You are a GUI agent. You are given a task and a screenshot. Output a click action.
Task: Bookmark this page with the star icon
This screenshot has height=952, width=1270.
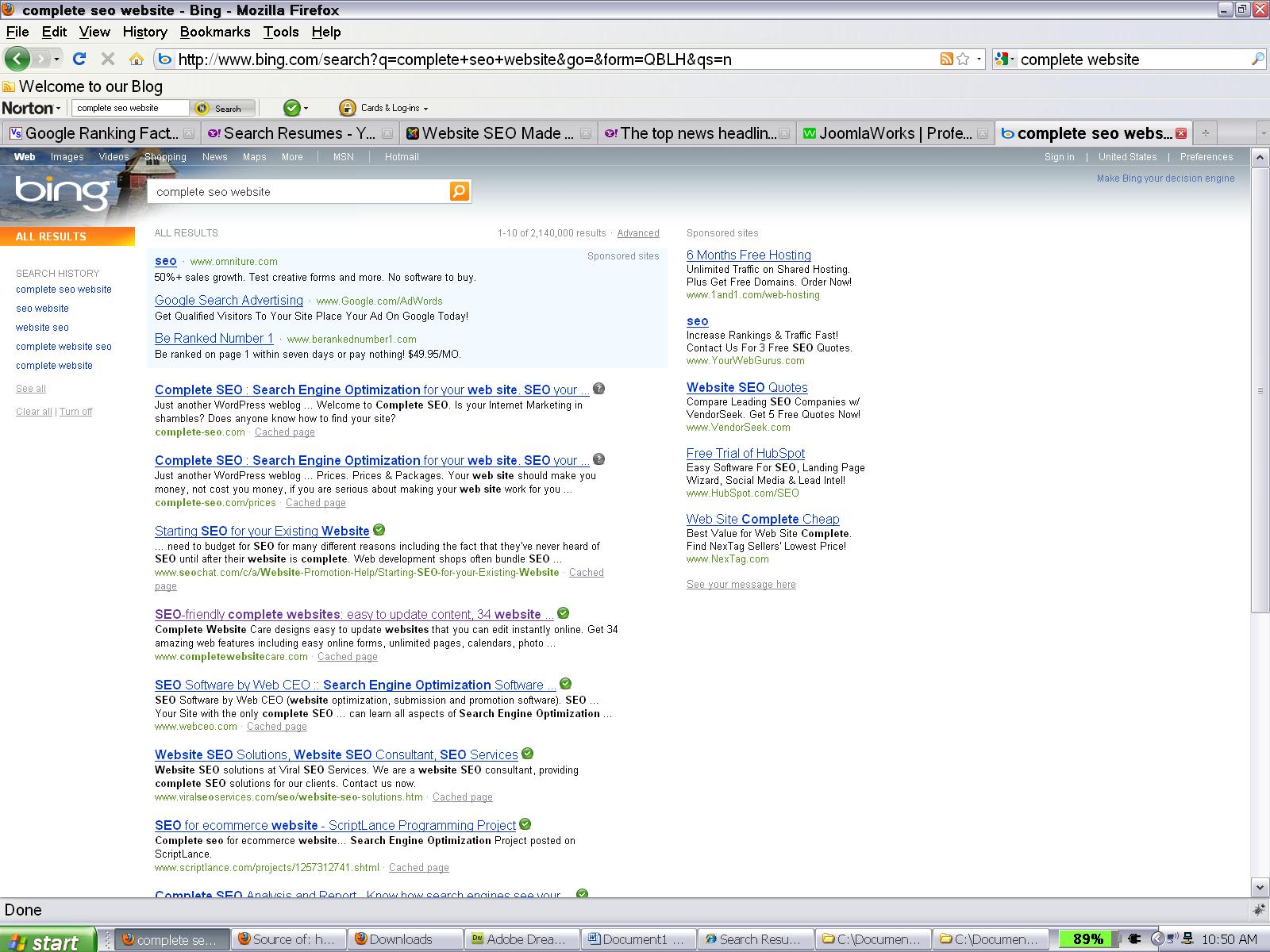(x=963, y=59)
